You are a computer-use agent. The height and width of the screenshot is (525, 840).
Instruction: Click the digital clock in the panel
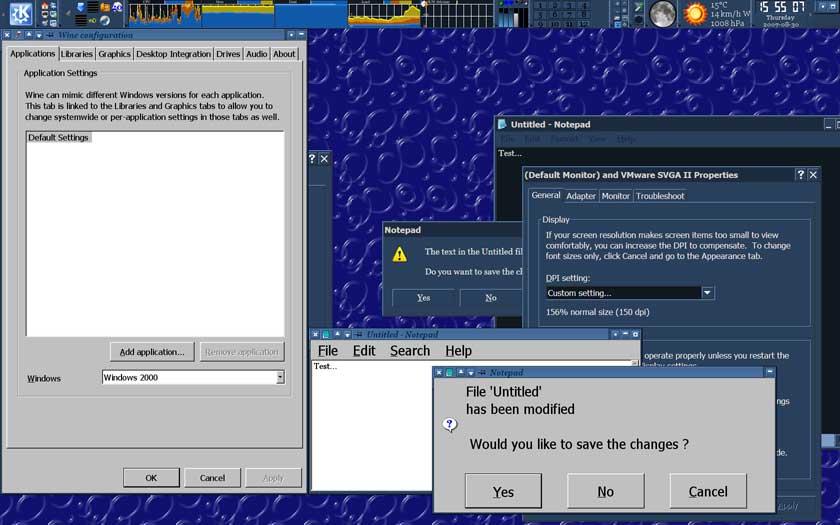pyautogui.click(x=783, y=8)
